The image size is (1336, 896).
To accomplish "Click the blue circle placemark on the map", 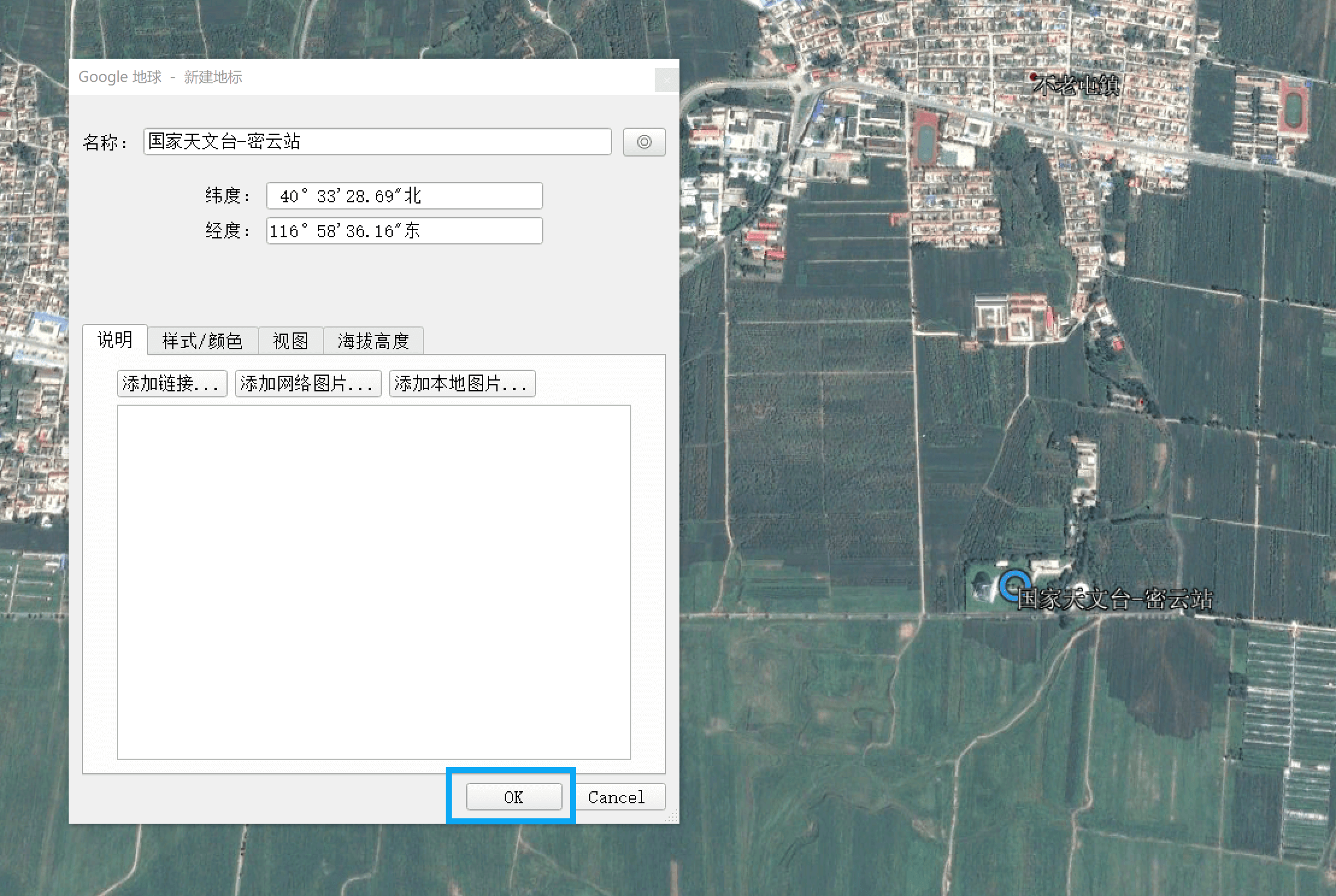I will click(x=1014, y=585).
